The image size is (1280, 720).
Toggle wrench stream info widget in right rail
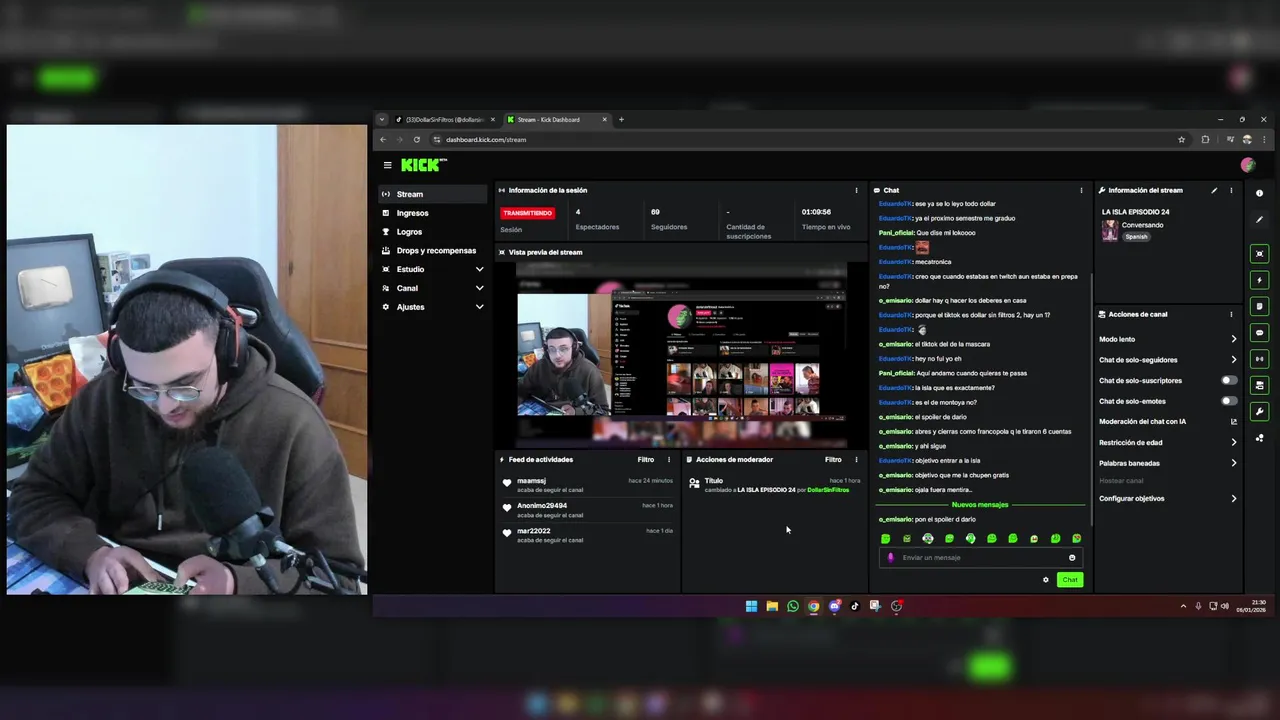pyautogui.click(x=1259, y=411)
